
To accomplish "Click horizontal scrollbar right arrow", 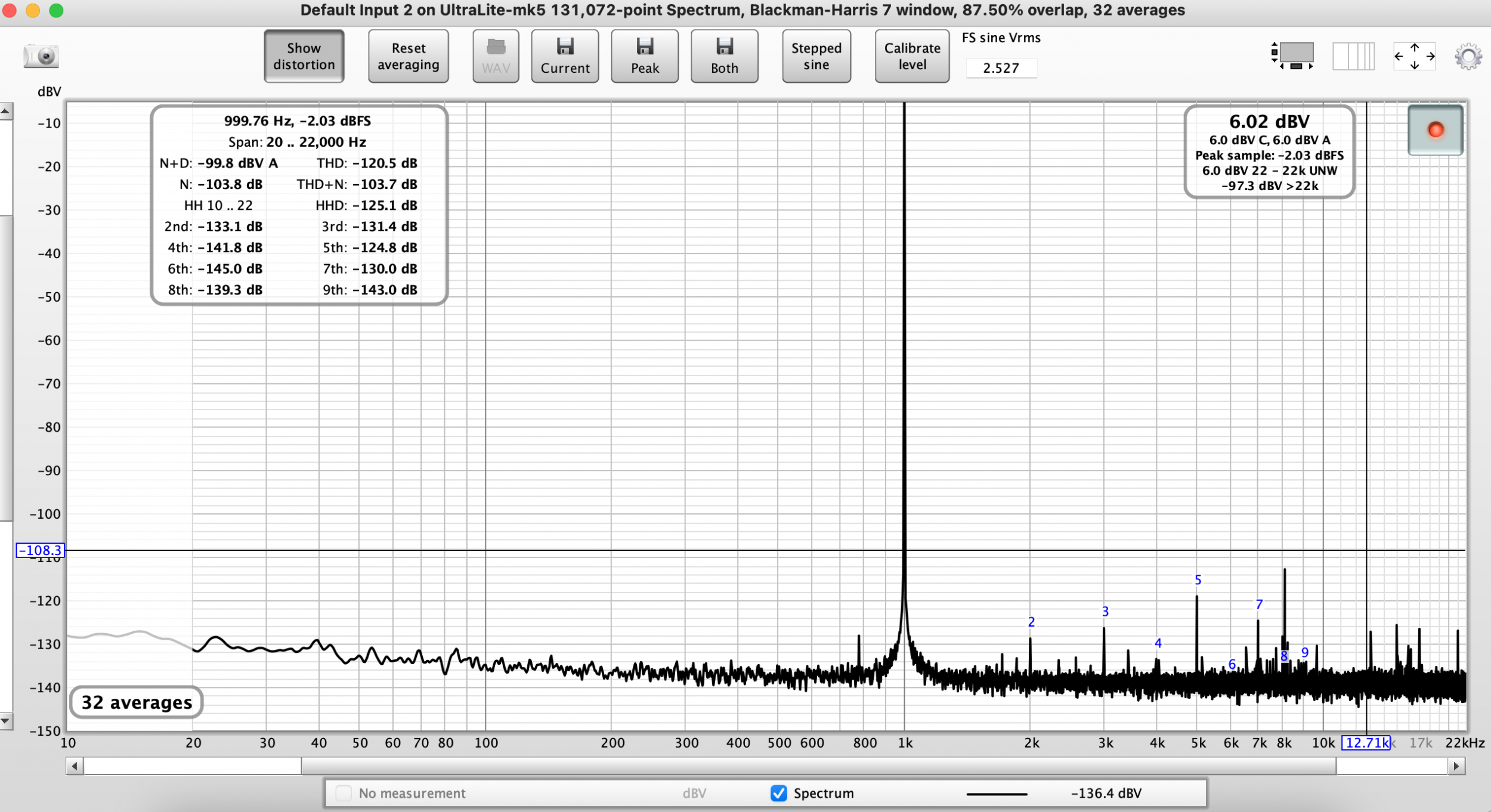I will 1456,765.
